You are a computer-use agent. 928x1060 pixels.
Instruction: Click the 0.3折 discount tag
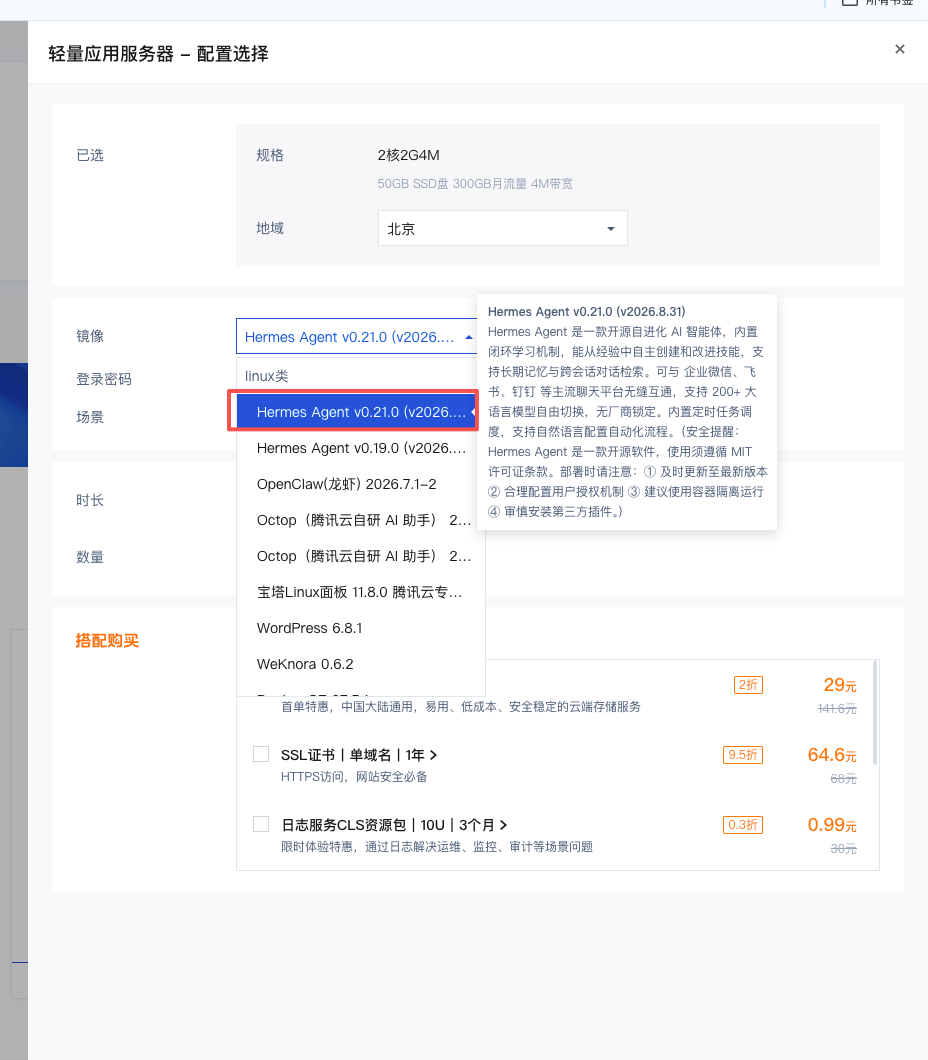pos(743,825)
